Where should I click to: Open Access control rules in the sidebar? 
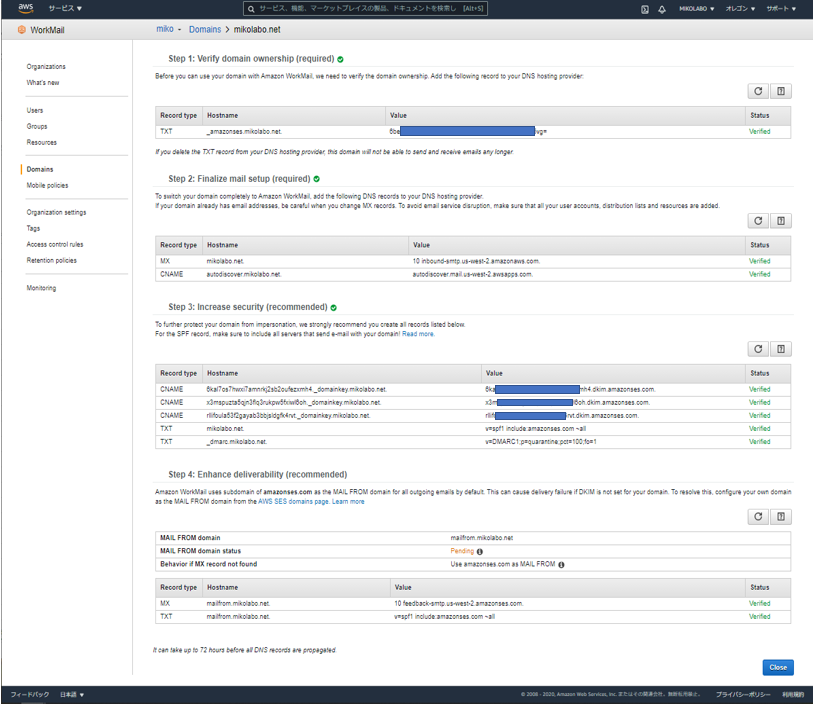point(55,245)
